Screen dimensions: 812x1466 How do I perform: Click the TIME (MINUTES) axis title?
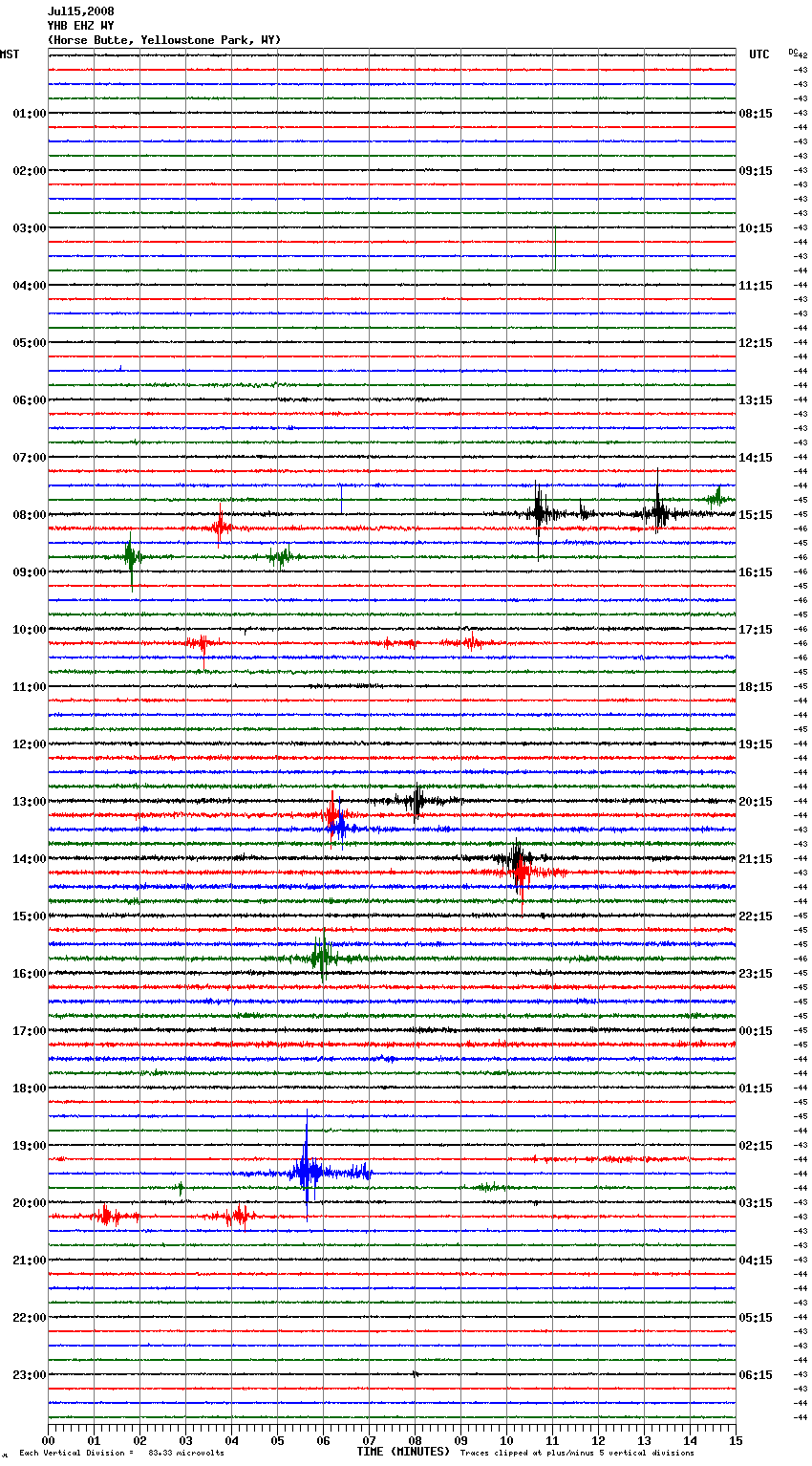click(x=403, y=1452)
